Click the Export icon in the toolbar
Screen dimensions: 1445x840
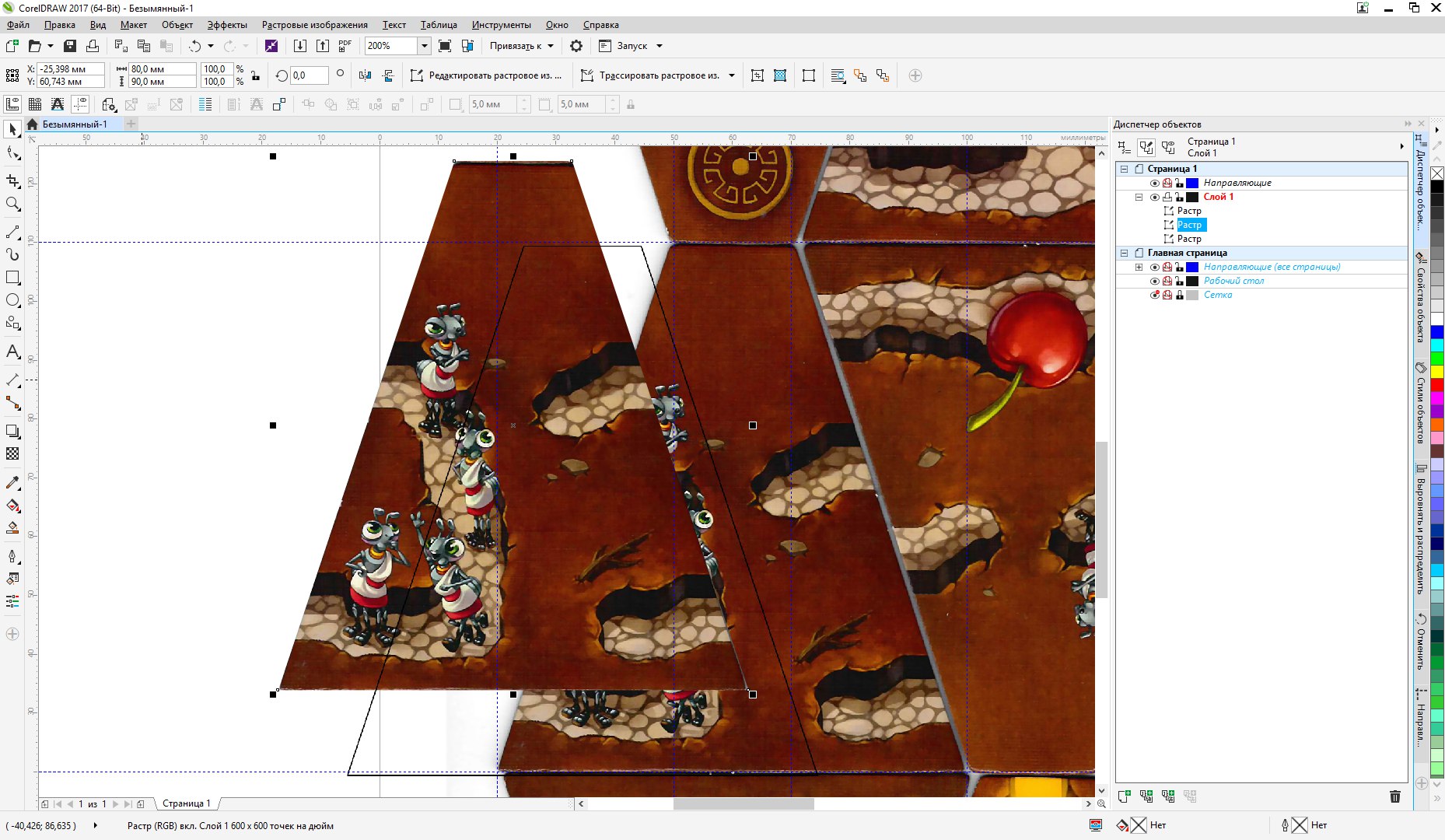(323, 46)
